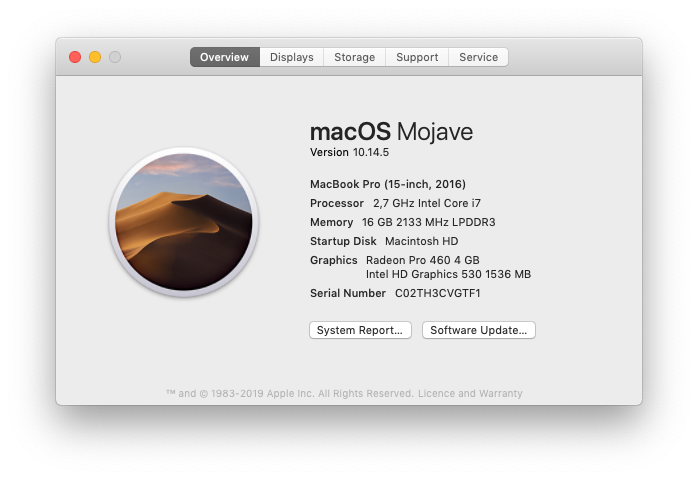Click Intel HD Graphics 530 1536 MB text

click(x=448, y=274)
